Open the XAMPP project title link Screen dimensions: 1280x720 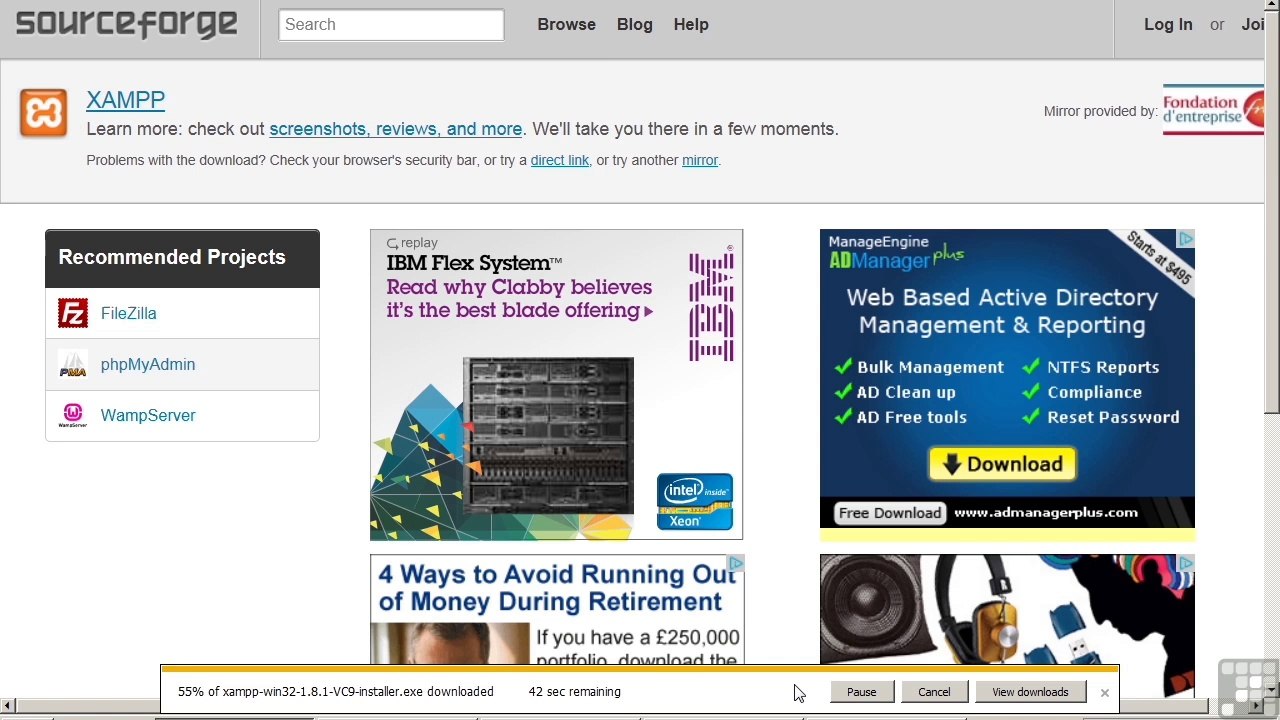pos(126,100)
